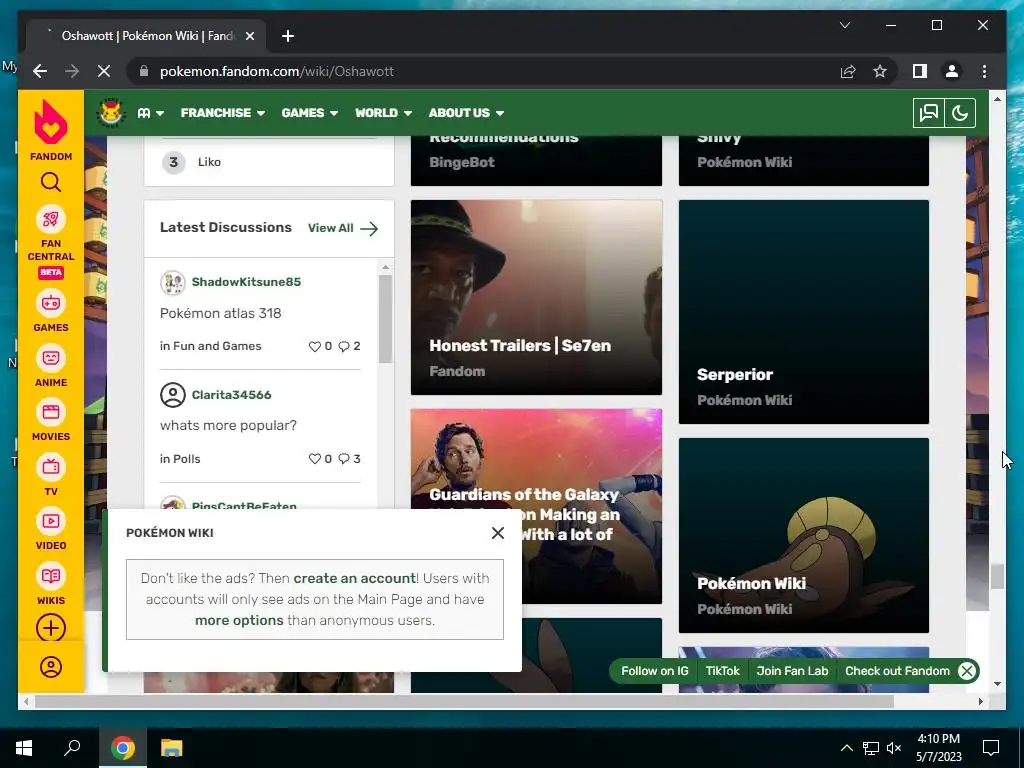This screenshot has height=768, width=1024.
Task: Show hidden system tray icons
Action: [846, 748]
